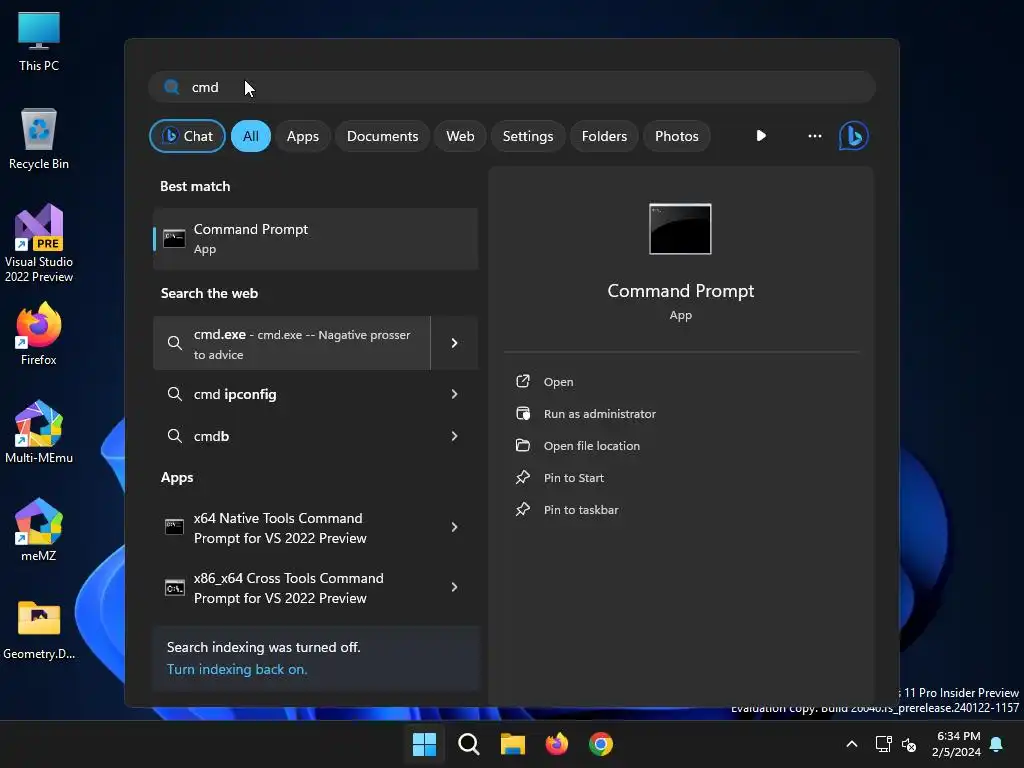Expand the cmd.exe suggestion chevron
This screenshot has height=768, width=1024.
click(x=455, y=344)
